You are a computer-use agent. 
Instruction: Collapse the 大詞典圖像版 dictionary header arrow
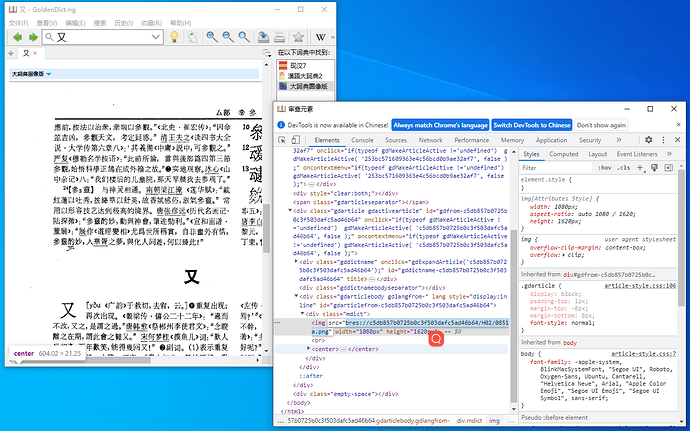tap(49, 74)
